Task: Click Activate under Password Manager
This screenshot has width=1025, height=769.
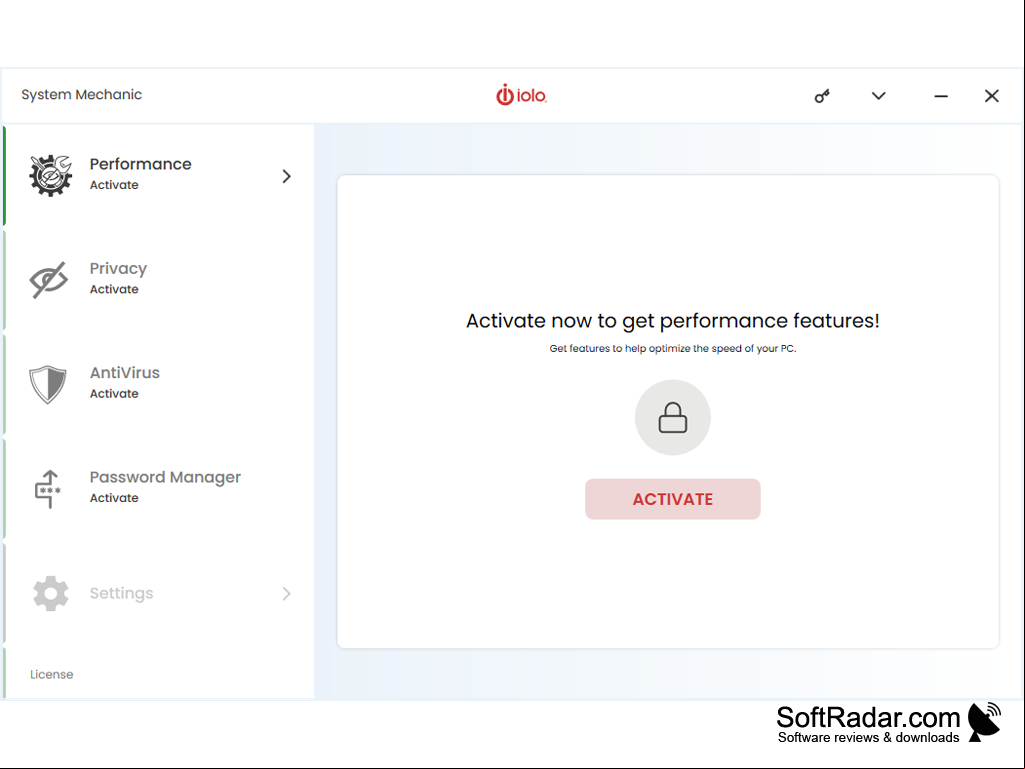Action: point(114,498)
